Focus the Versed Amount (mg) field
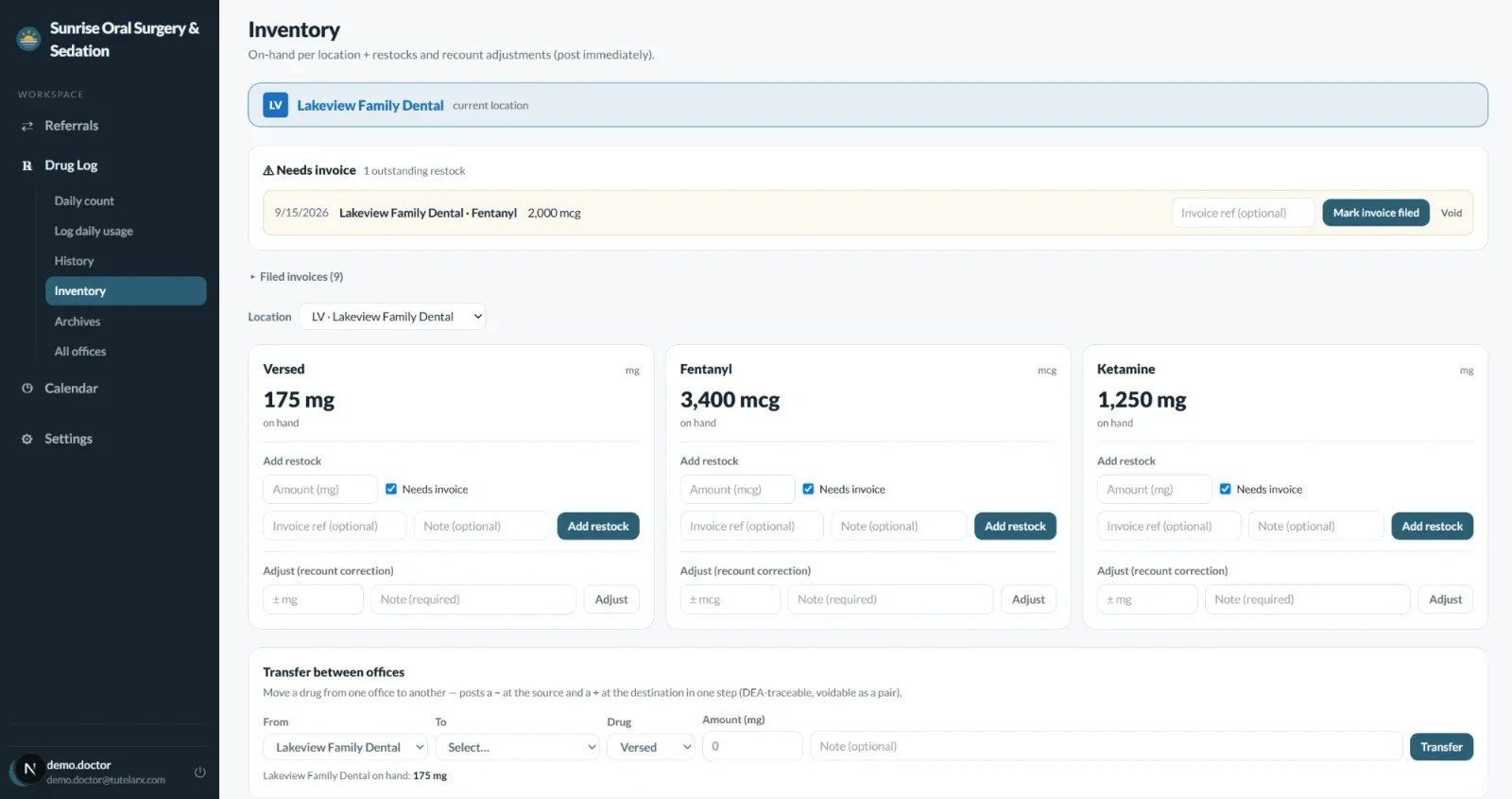Viewport: 1512px width, 799px height. (320, 489)
